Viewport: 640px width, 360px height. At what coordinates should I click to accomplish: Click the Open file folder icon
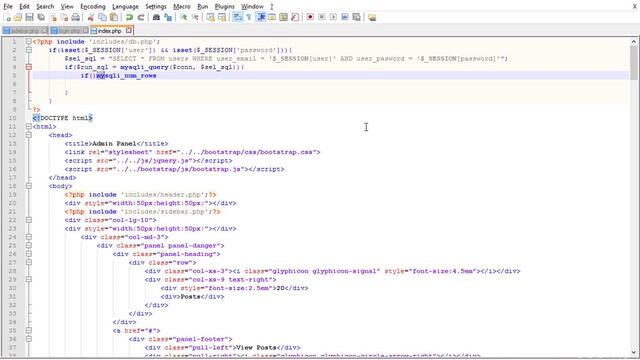(x=18, y=17)
